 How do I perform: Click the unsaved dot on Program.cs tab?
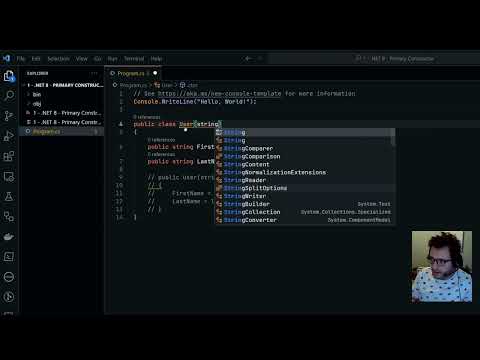(x=155, y=73)
